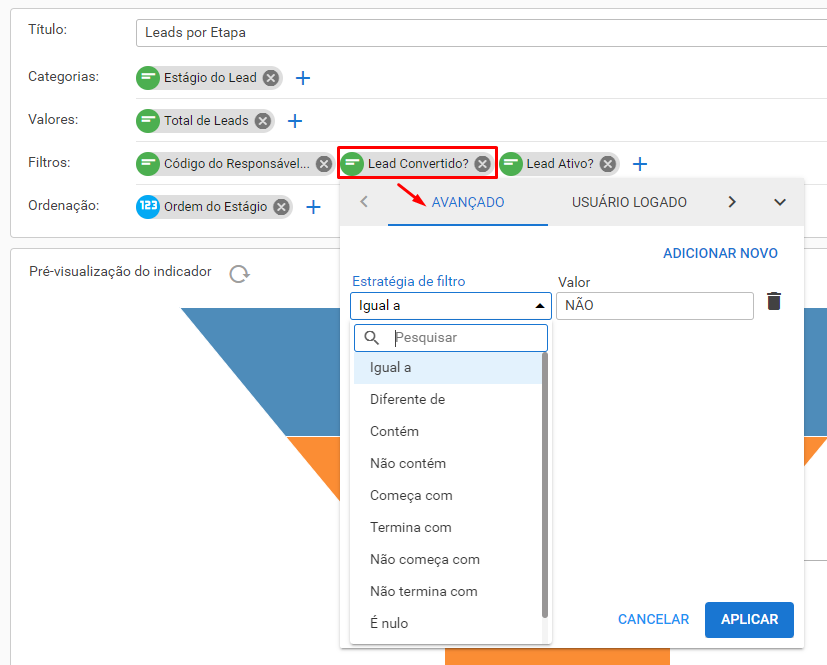Select the 'Contém' option

tap(448, 431)
